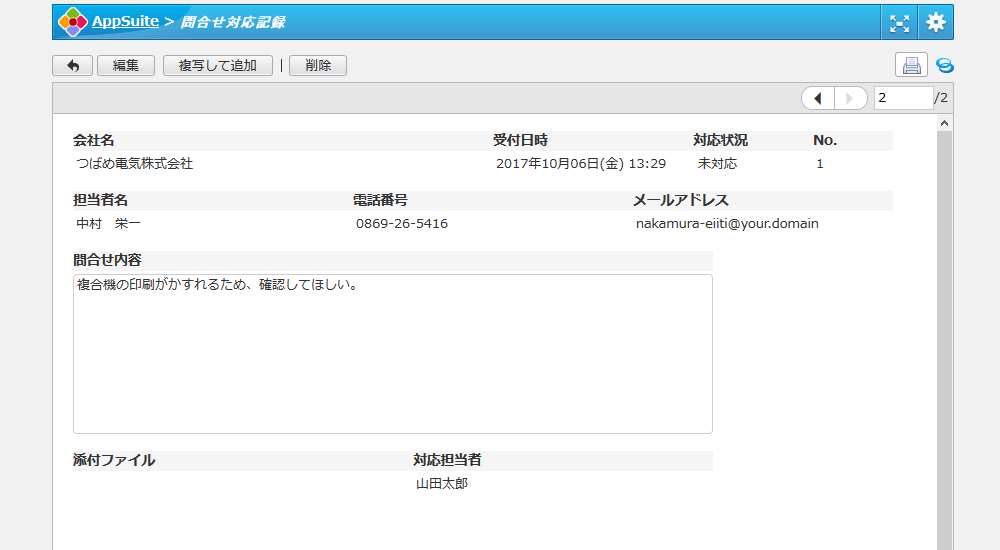The width and height of the screenshot is (1000, 550).
Task: Toggle full-screen view with the arrows icon
Action: point(900,22)
